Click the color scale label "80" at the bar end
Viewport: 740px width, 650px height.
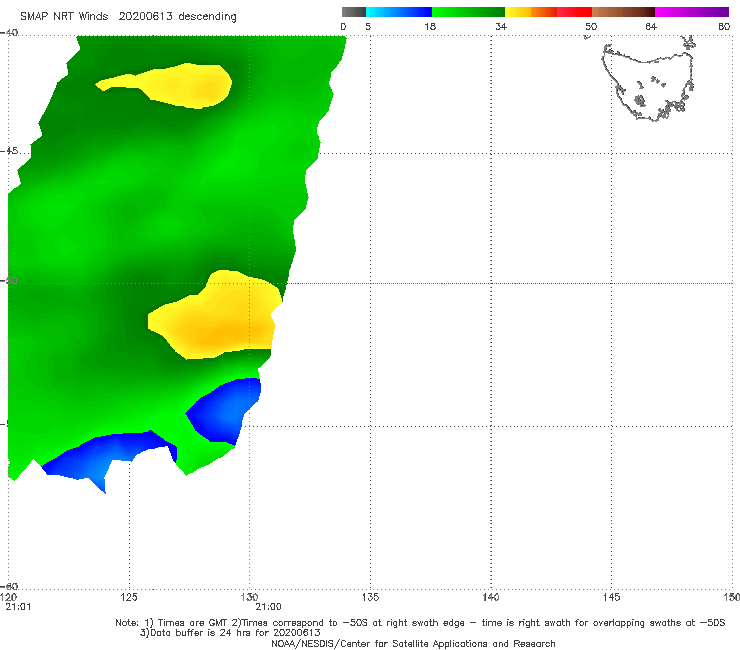[x=724, y=27]
